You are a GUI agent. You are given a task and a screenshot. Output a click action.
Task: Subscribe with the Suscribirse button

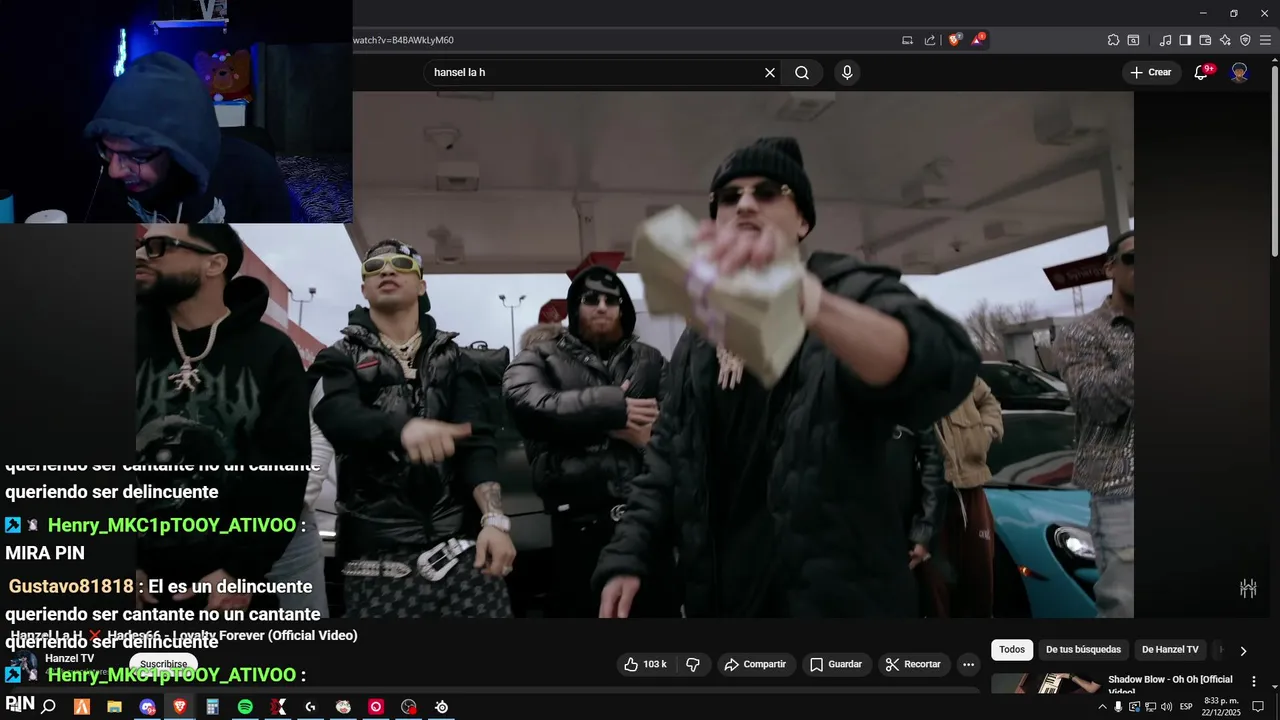click(x=163, y=664)
